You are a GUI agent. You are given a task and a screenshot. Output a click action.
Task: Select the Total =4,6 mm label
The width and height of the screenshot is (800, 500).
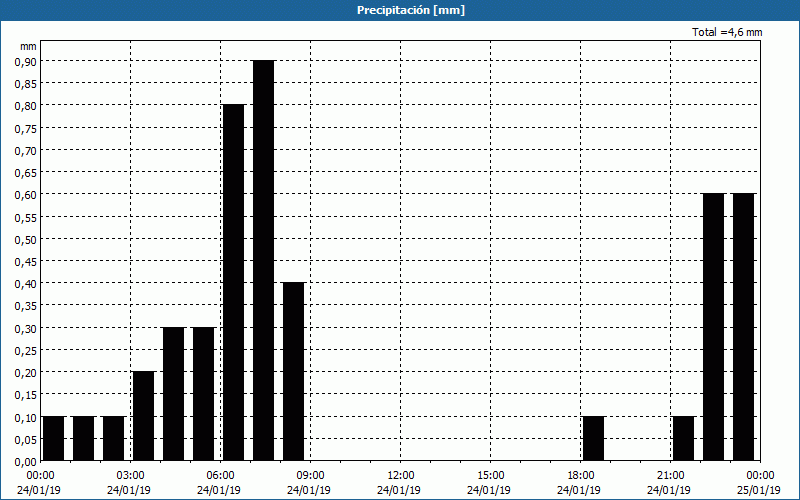[727, 32]
